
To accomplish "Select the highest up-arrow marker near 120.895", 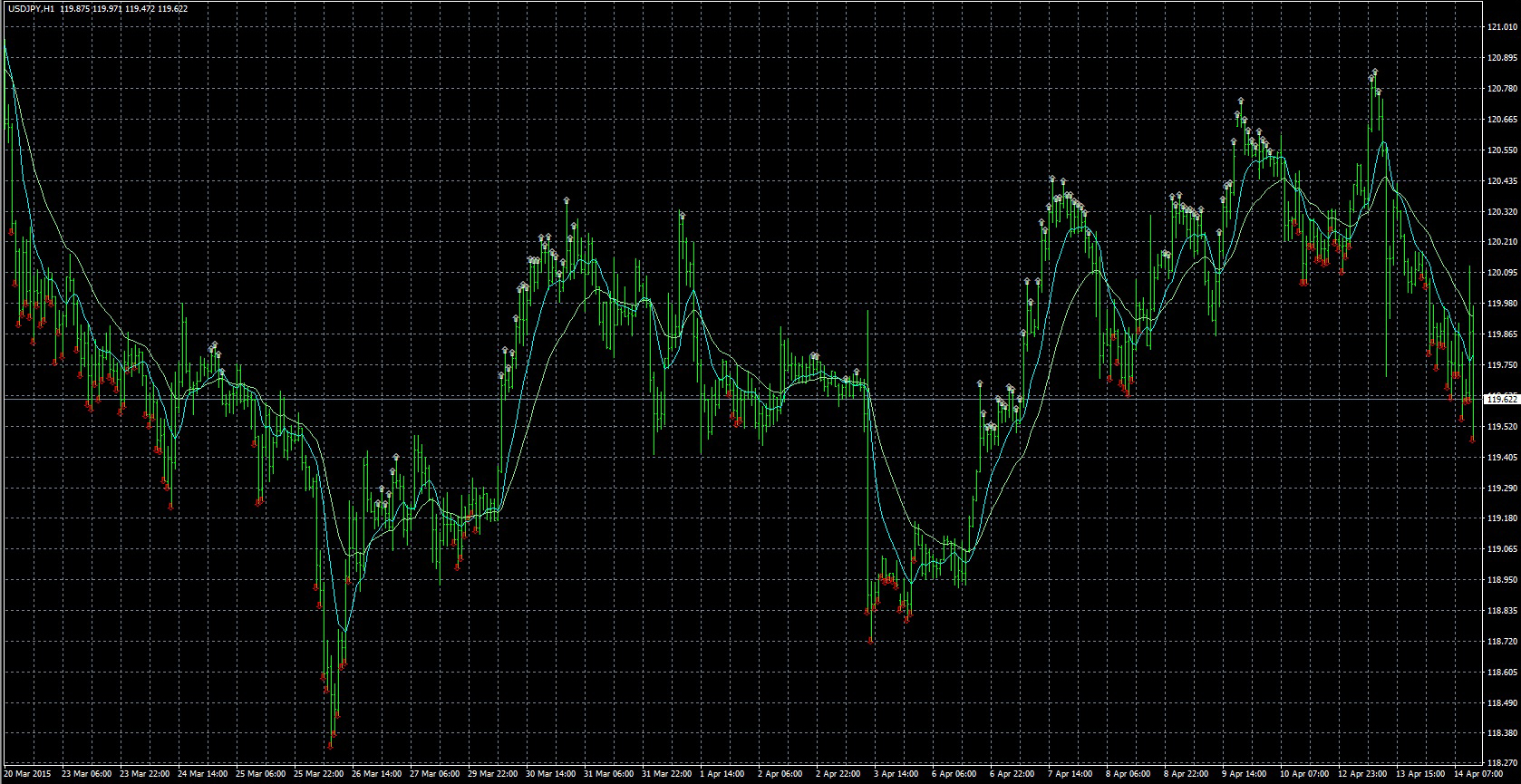I will (x=1374, y=73).
